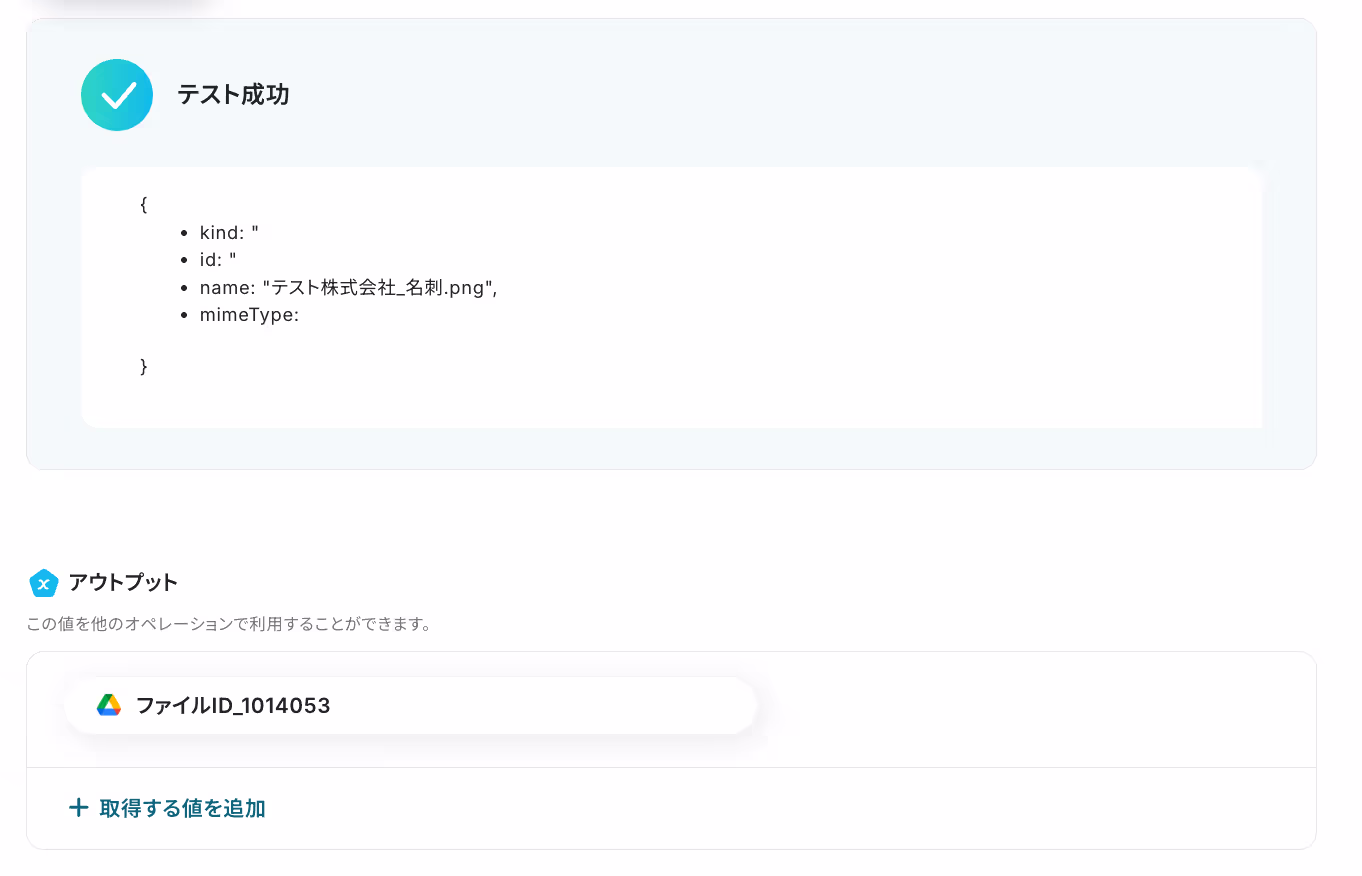Click the mimeType: line in the result

249,315
